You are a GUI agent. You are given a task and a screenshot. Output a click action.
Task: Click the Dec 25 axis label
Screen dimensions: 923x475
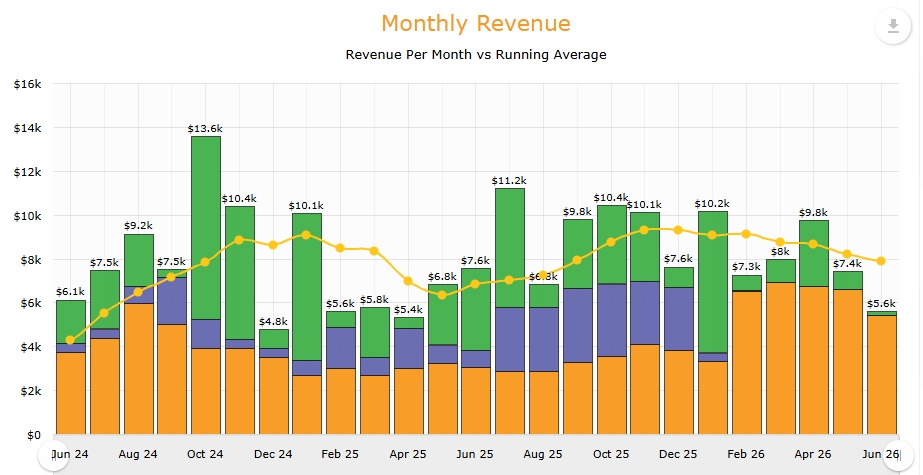pos(678,454)
